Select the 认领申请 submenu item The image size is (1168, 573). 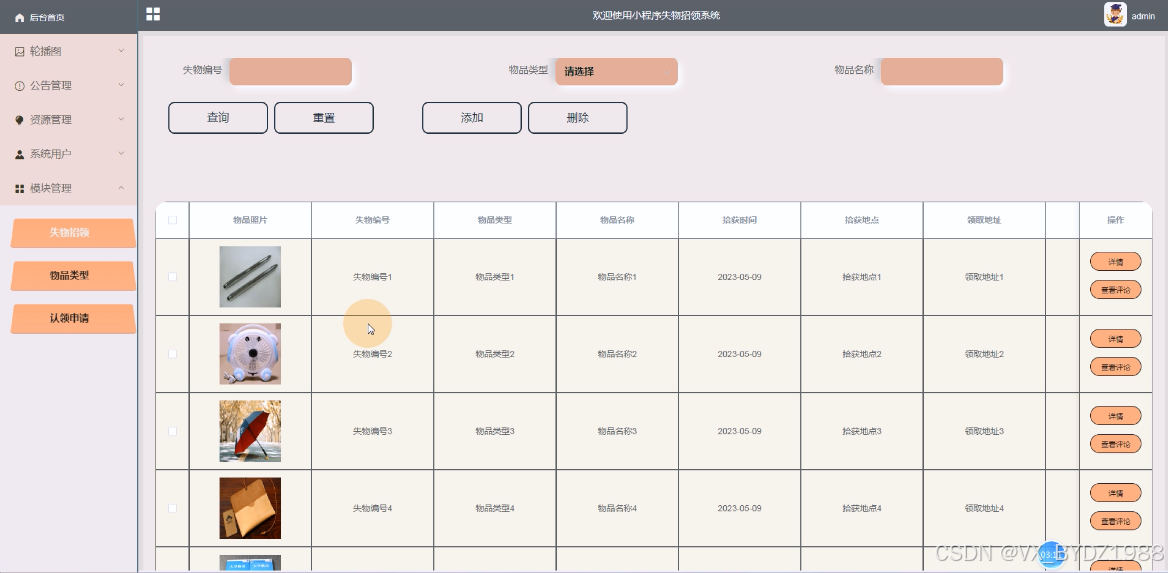(x=73, y=318)
